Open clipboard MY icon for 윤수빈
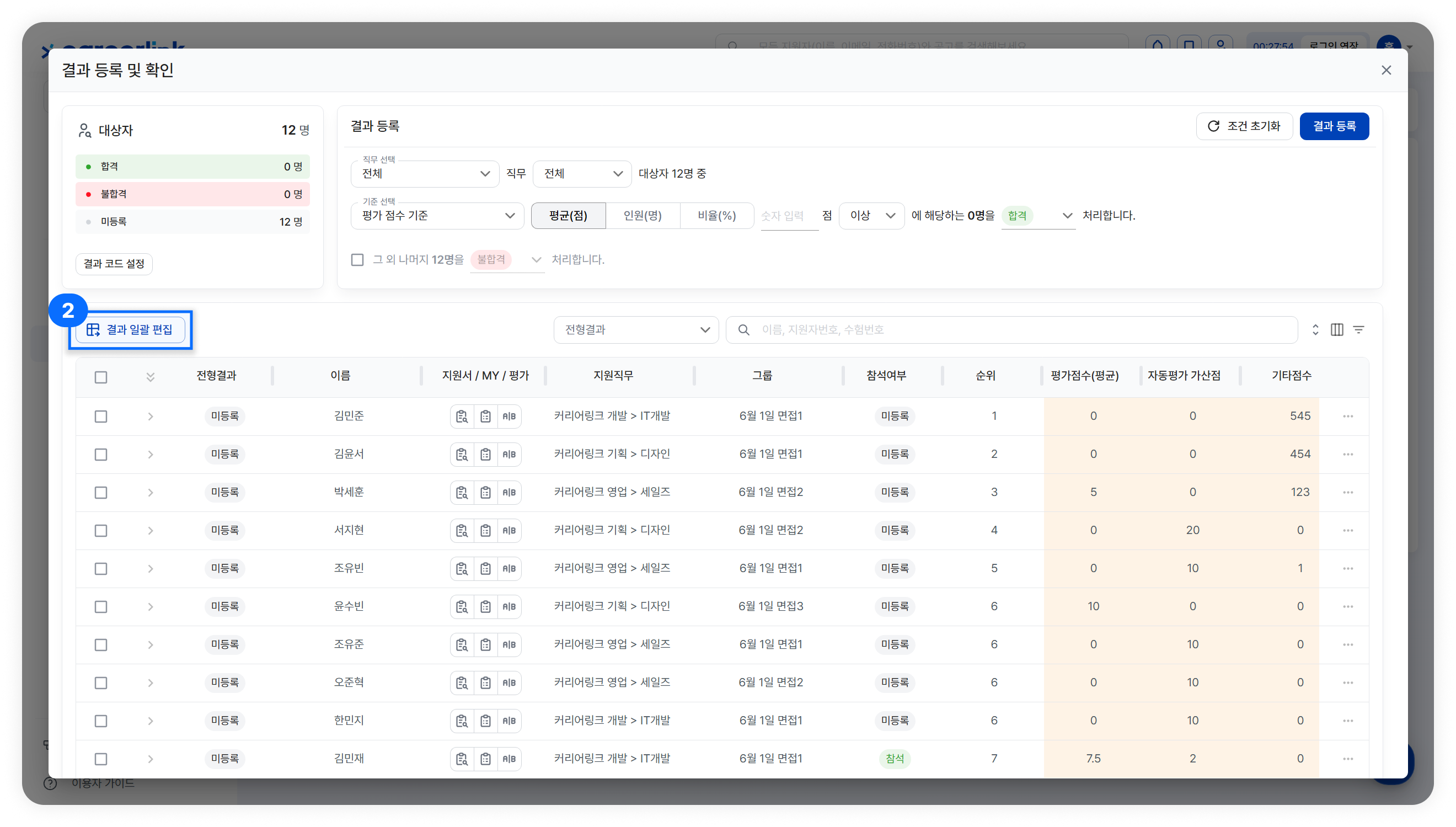The width and height of the screenshot is (1456, 827). [x=485, y=607]
